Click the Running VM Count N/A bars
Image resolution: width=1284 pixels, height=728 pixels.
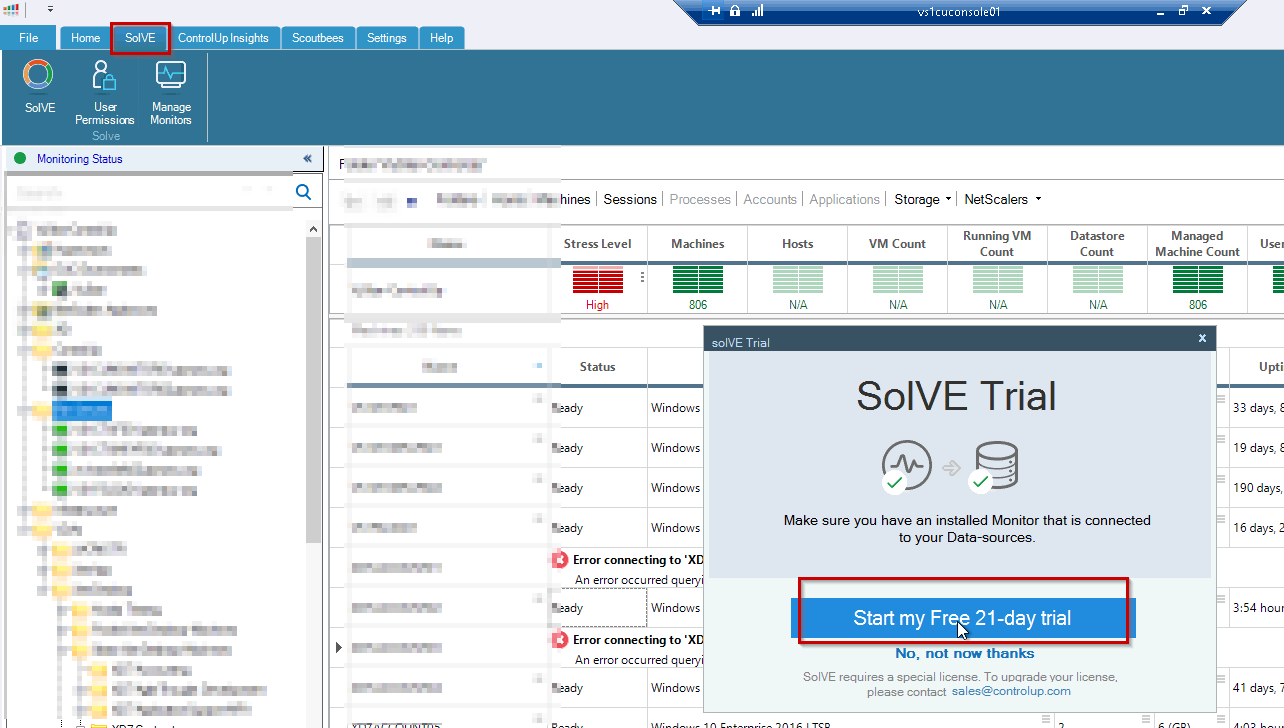pos(998,280)
